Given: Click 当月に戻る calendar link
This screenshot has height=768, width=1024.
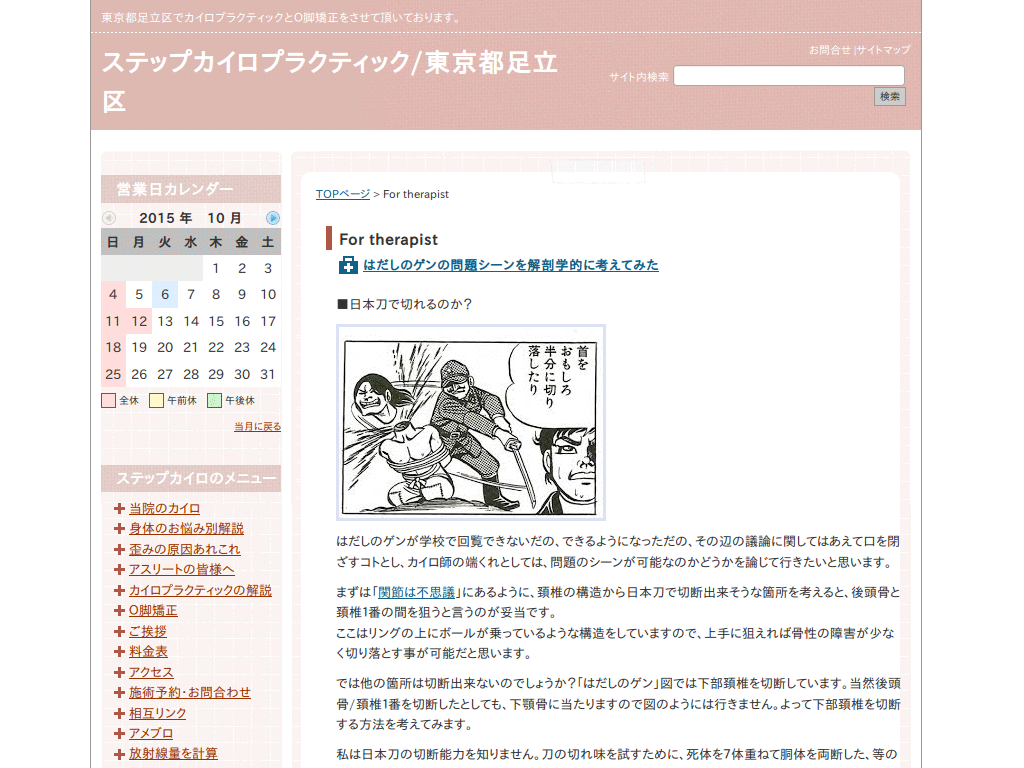Looking at the screenshot, I should (257, 426).
